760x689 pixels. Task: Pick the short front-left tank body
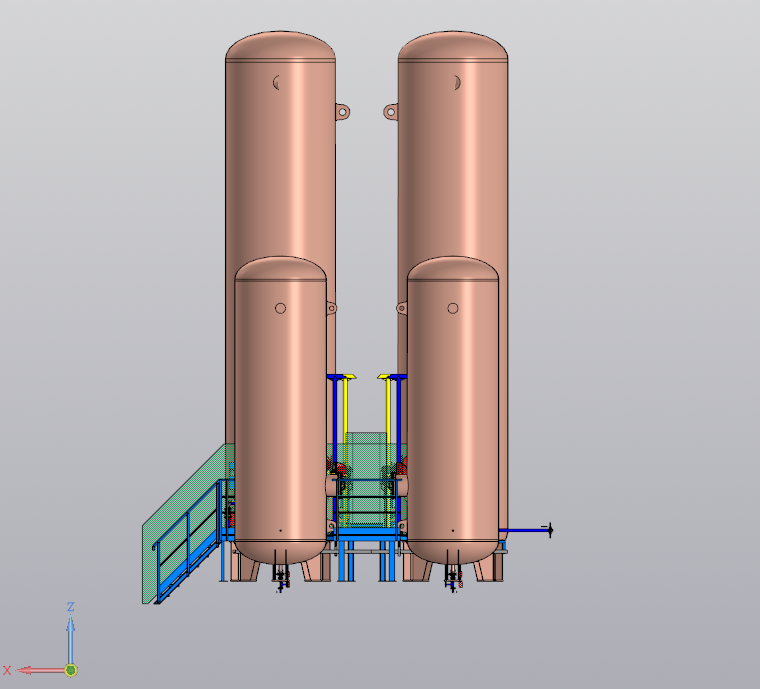[x=280, y=420]
